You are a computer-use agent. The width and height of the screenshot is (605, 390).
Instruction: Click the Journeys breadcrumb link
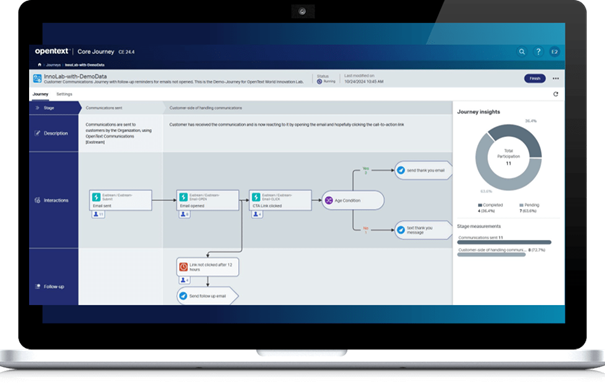[53, 65]
